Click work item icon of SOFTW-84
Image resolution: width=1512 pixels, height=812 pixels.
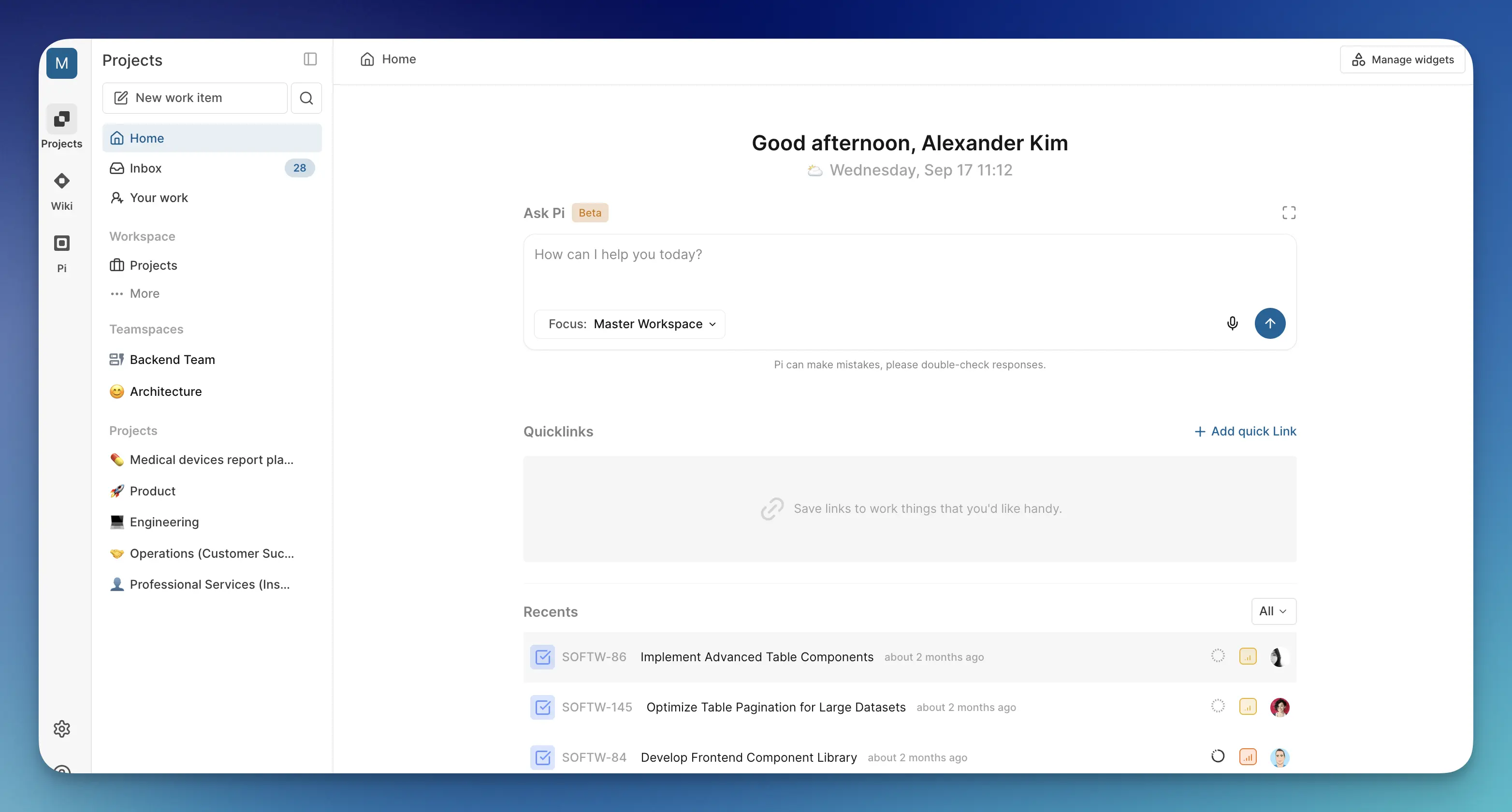[x=542, y=757]
